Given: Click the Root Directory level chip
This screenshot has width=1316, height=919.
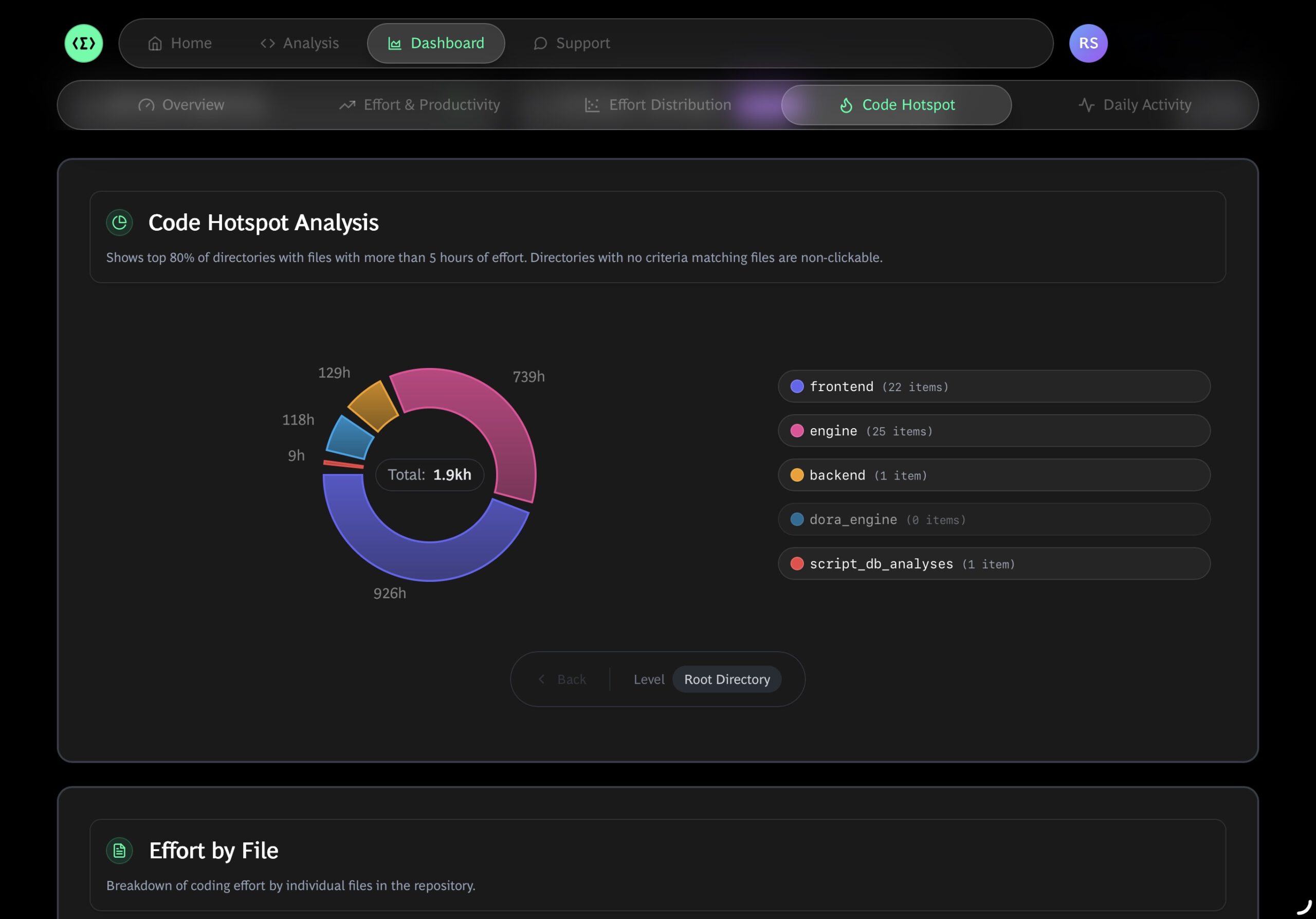Looking at the screenshot, I should [727, 679].
